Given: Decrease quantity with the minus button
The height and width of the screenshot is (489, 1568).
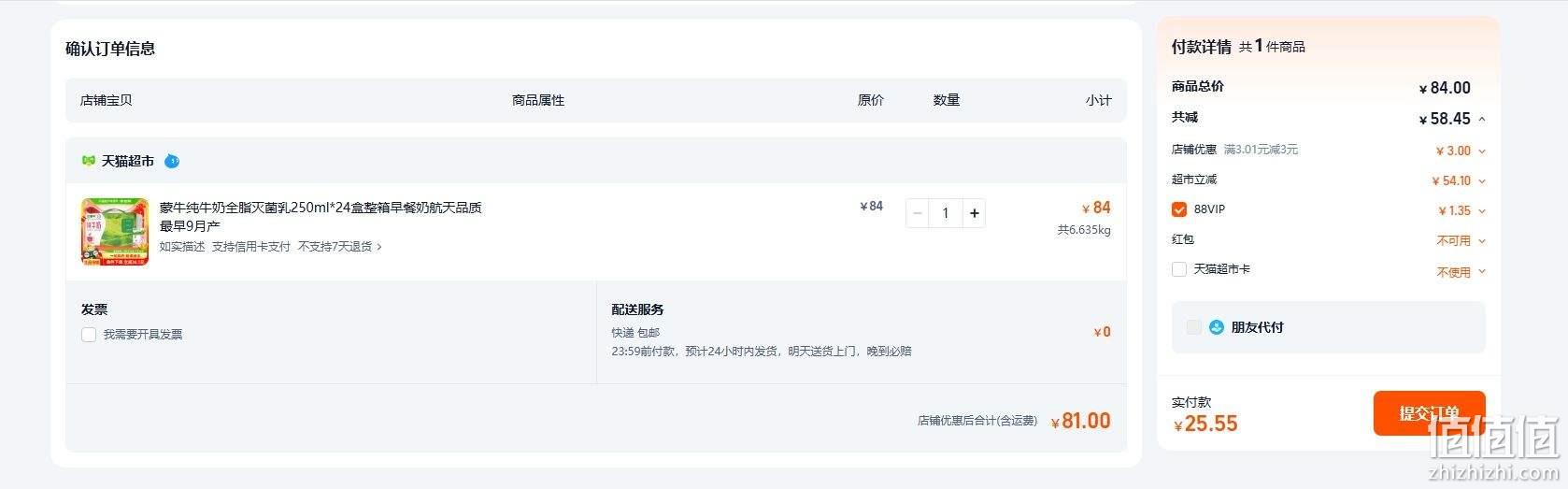Looking at the screenshot, I should pyautogui.click(x=918, y=213).
